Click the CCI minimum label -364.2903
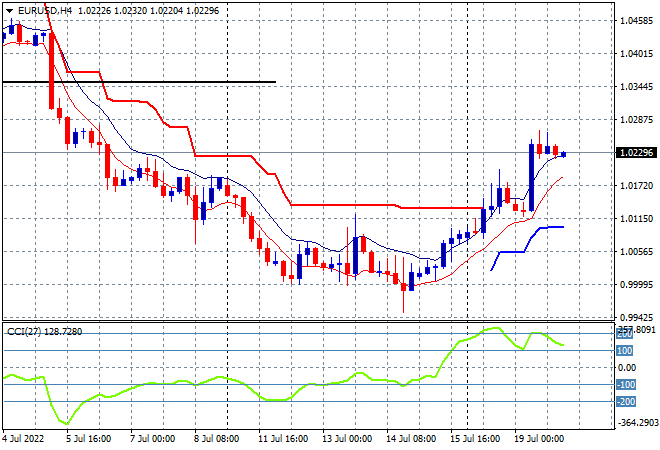The width and height of the screenshot is (660, 450). coord(638,422)
